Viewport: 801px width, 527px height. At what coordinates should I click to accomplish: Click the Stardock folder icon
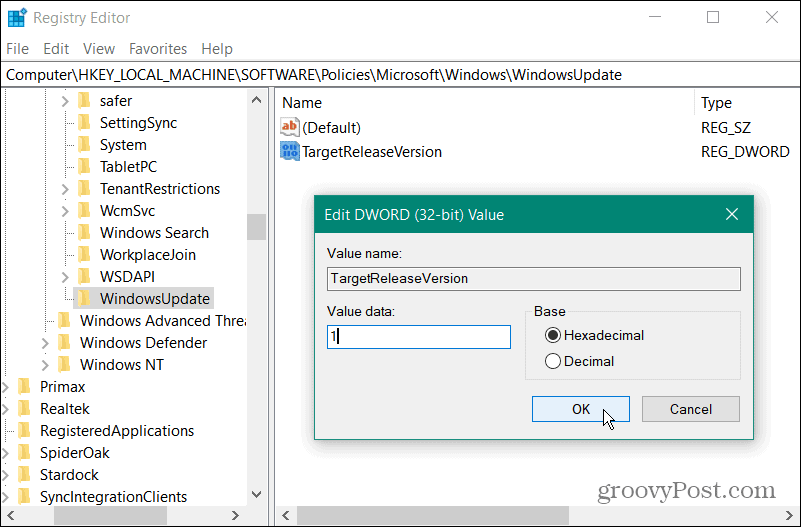[x=25, y=475]
